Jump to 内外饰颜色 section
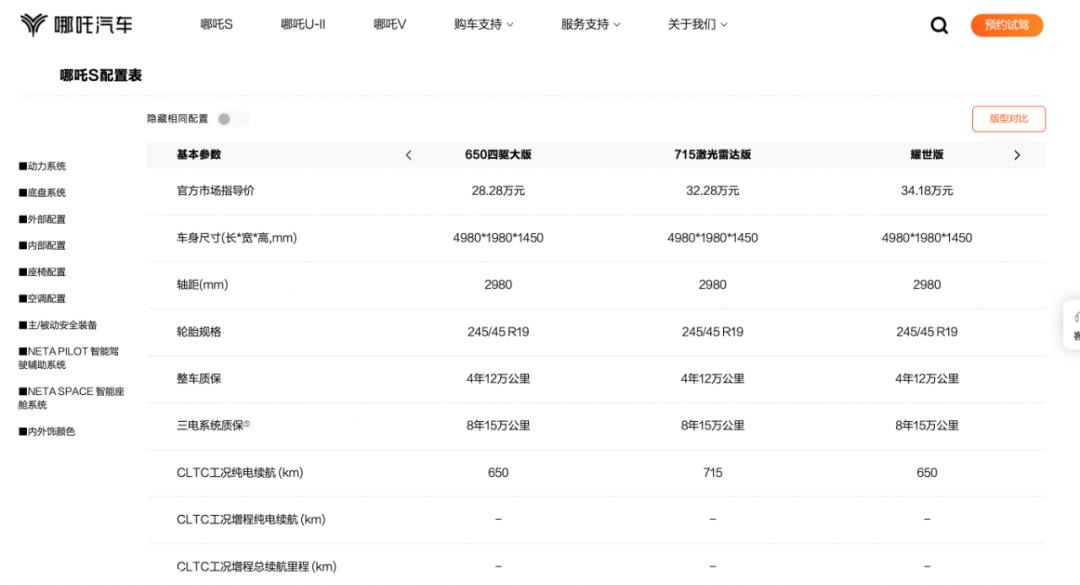This screenshot has width=1080, height=585. (47, 431)
